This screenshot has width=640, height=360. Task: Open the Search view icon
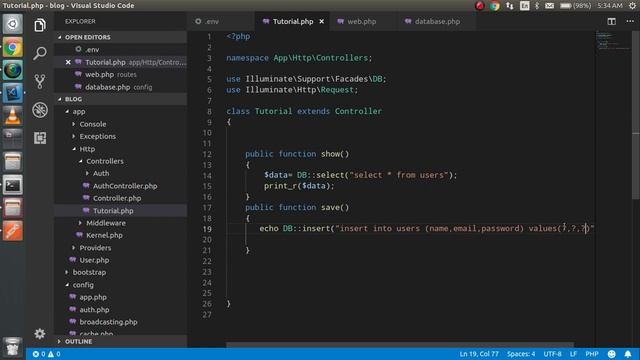click(40, 53)
